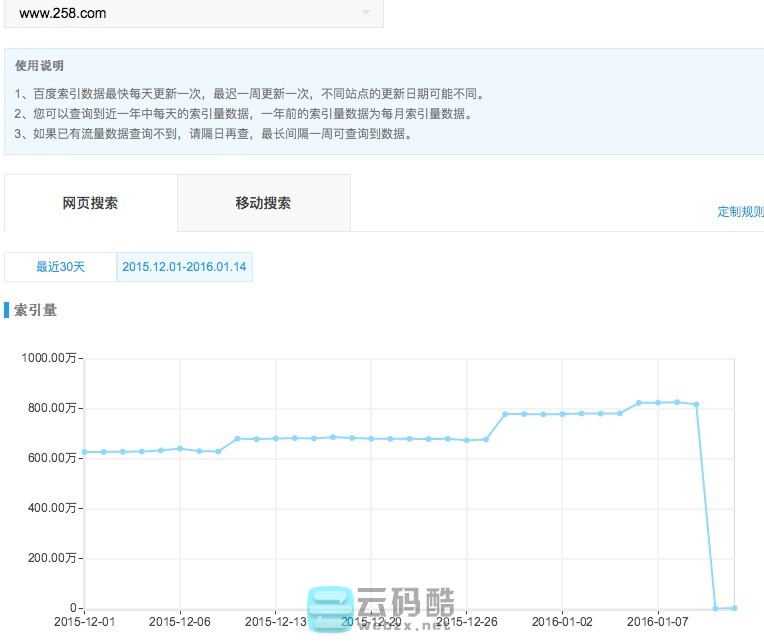Click the first zero-value point after the drop

(715, 607)
